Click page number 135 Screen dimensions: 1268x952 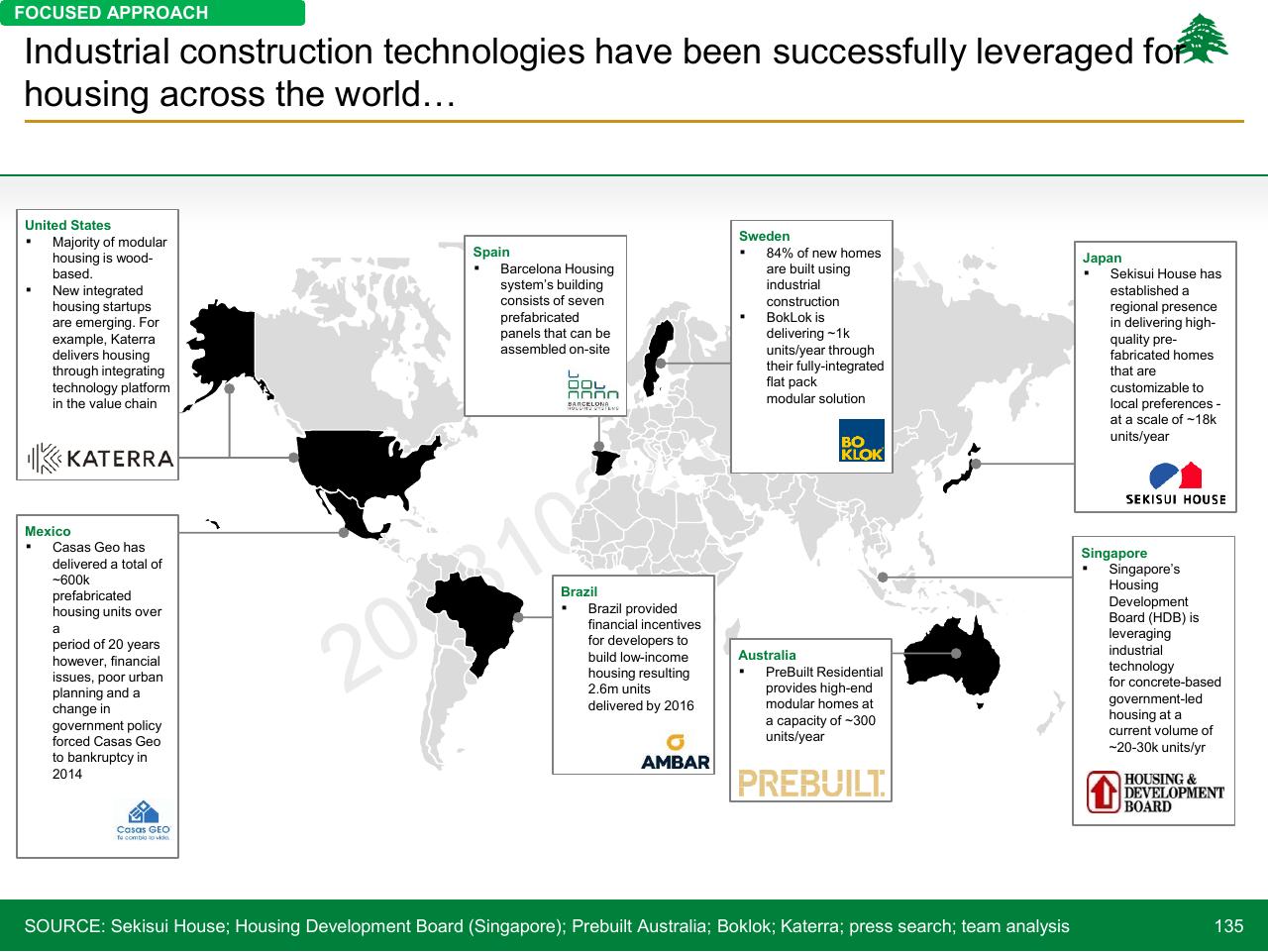(x=1228, y=926)
